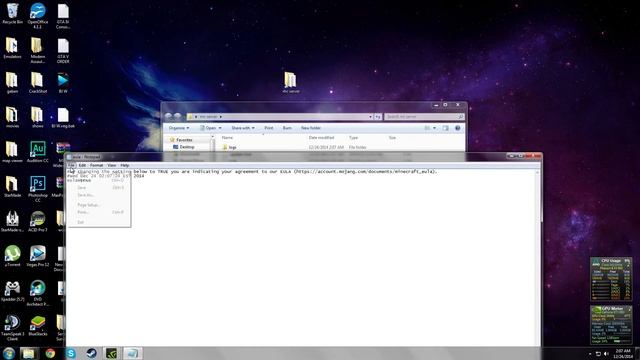
Task: Open Notepad's File menu
Action: pyautogui.click(x=71, y=165)
